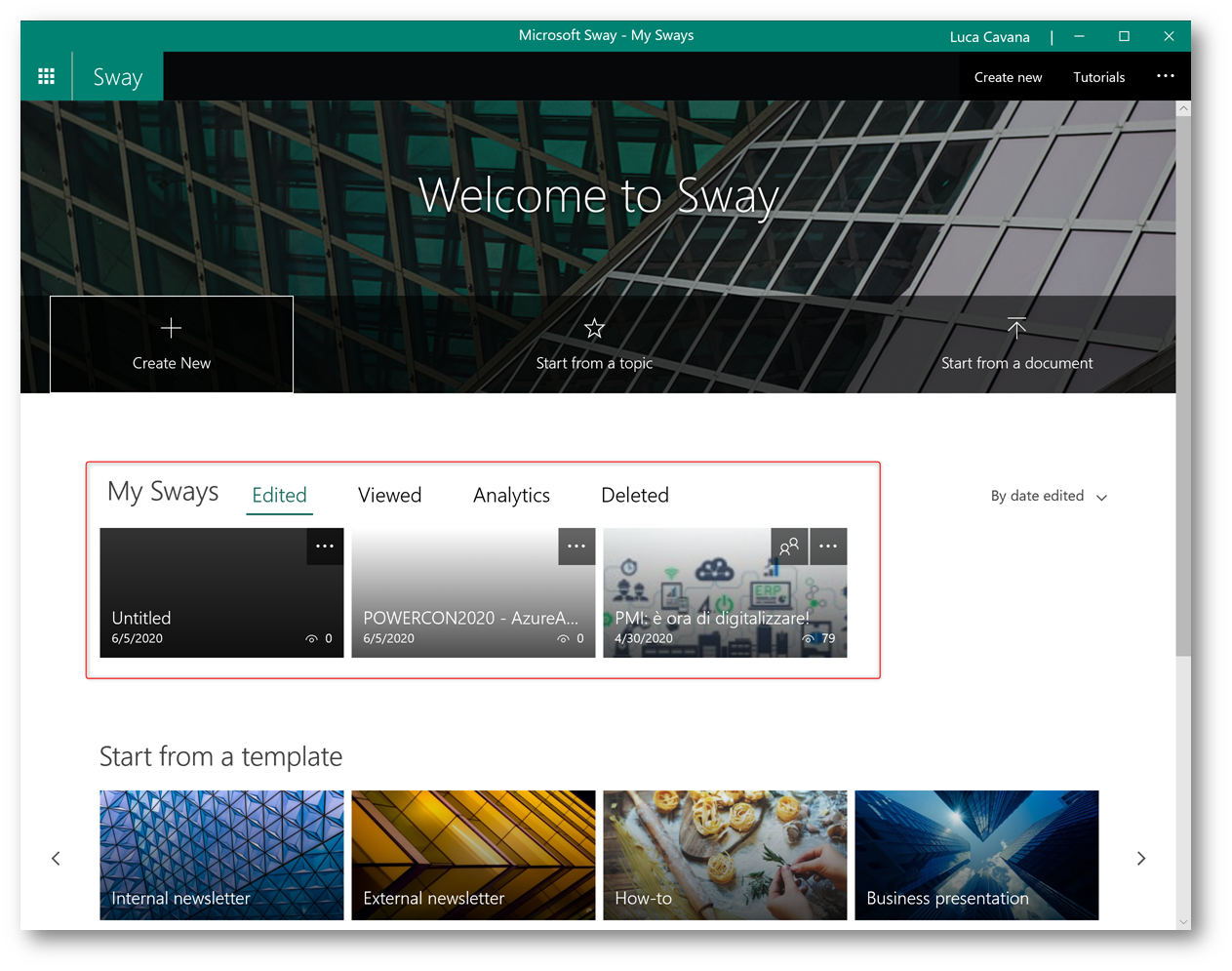The image size is (1232, 971).
Task: Open options menu on Untitled sway card
Action: point(325,546)
